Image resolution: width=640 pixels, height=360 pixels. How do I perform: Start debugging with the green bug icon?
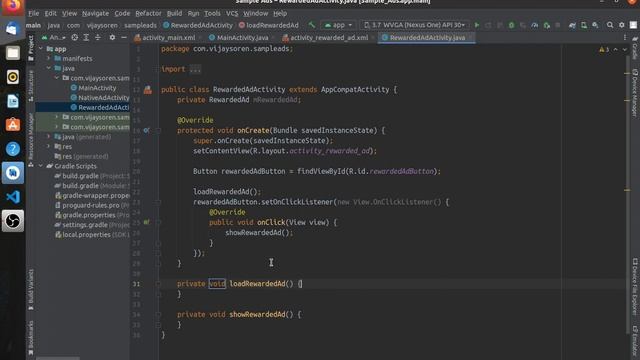point(511,25)
